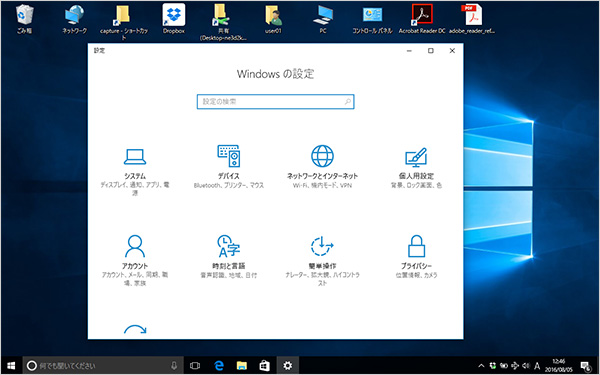Open ネットワークとインターネット settings
The height and width of the screenshot is (375, 600).
pos(322,167)
